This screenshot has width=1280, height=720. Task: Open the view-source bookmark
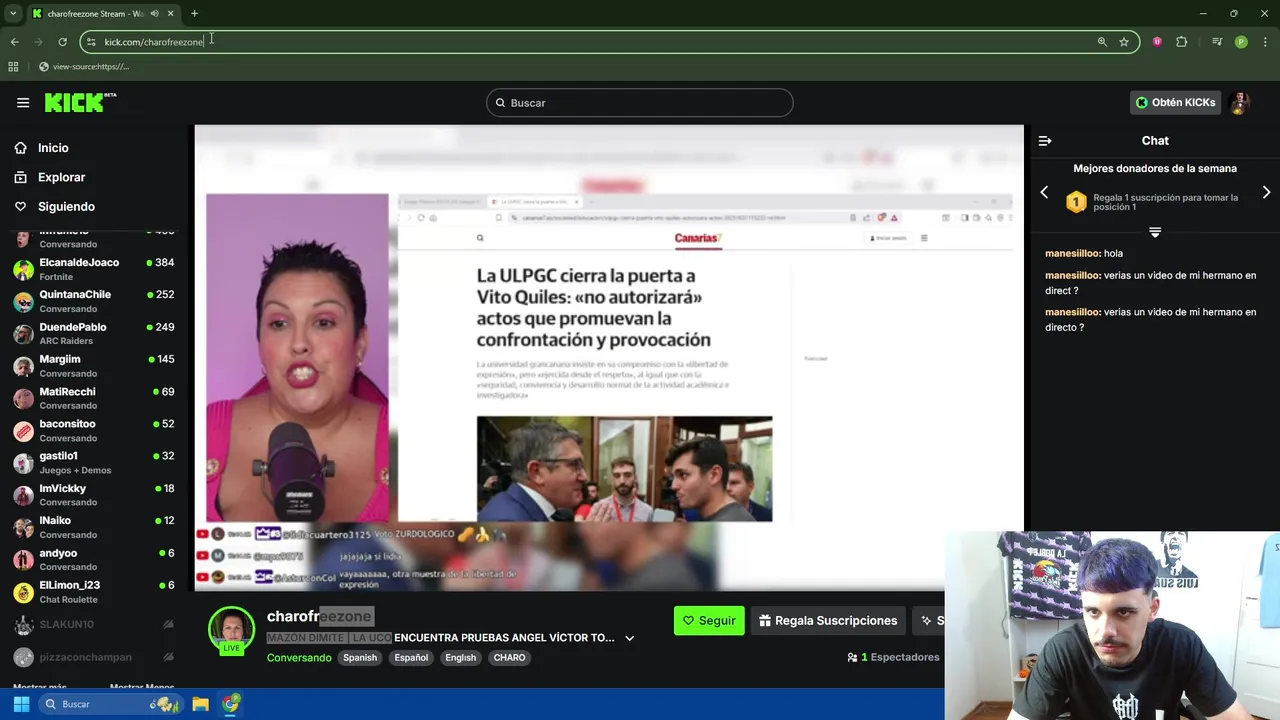click(x=84, y=67)
